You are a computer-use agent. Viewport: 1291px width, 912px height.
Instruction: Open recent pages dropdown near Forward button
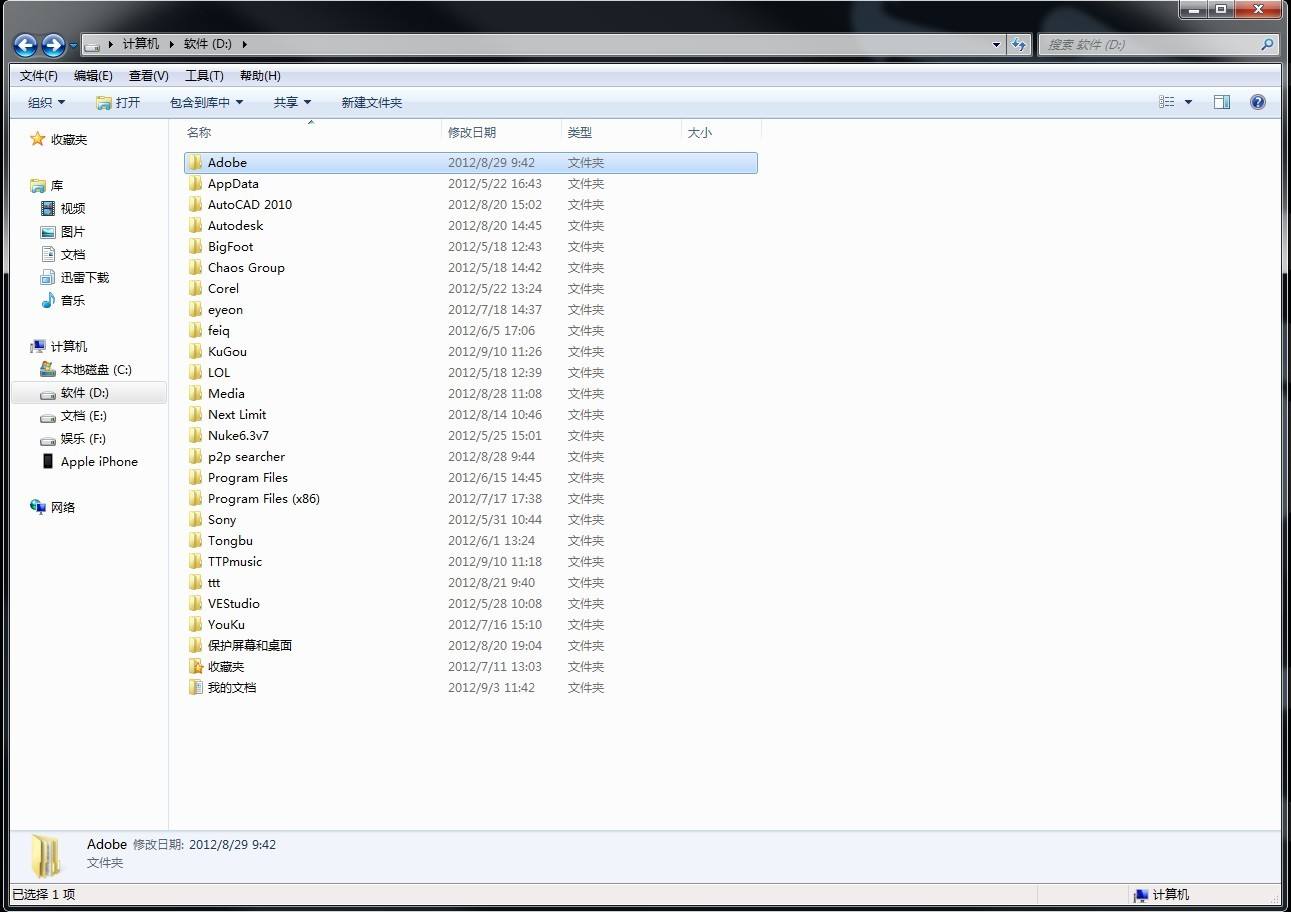pyautogui.click(x=73, y=45)
